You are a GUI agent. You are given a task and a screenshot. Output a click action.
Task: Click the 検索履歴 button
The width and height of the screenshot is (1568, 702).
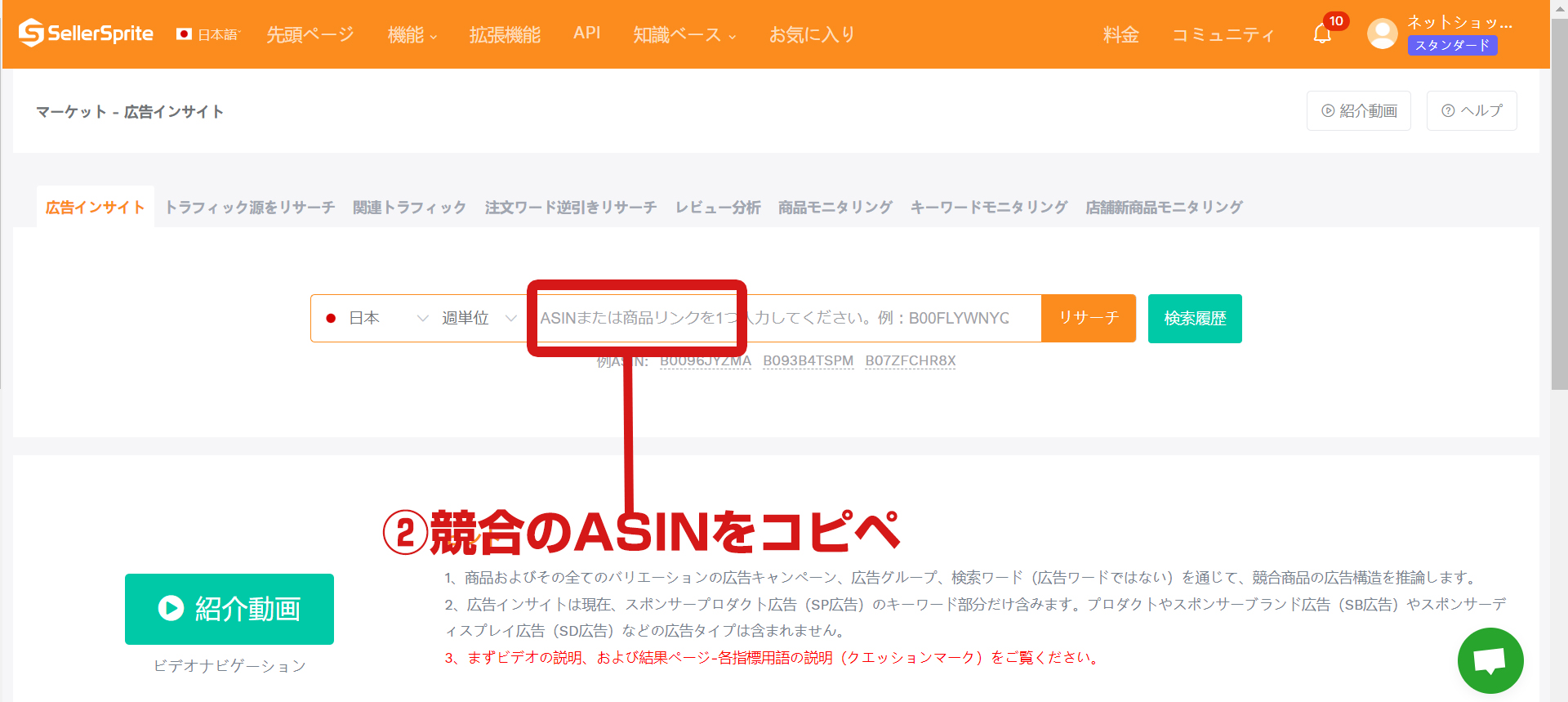tap(1195, 318)
